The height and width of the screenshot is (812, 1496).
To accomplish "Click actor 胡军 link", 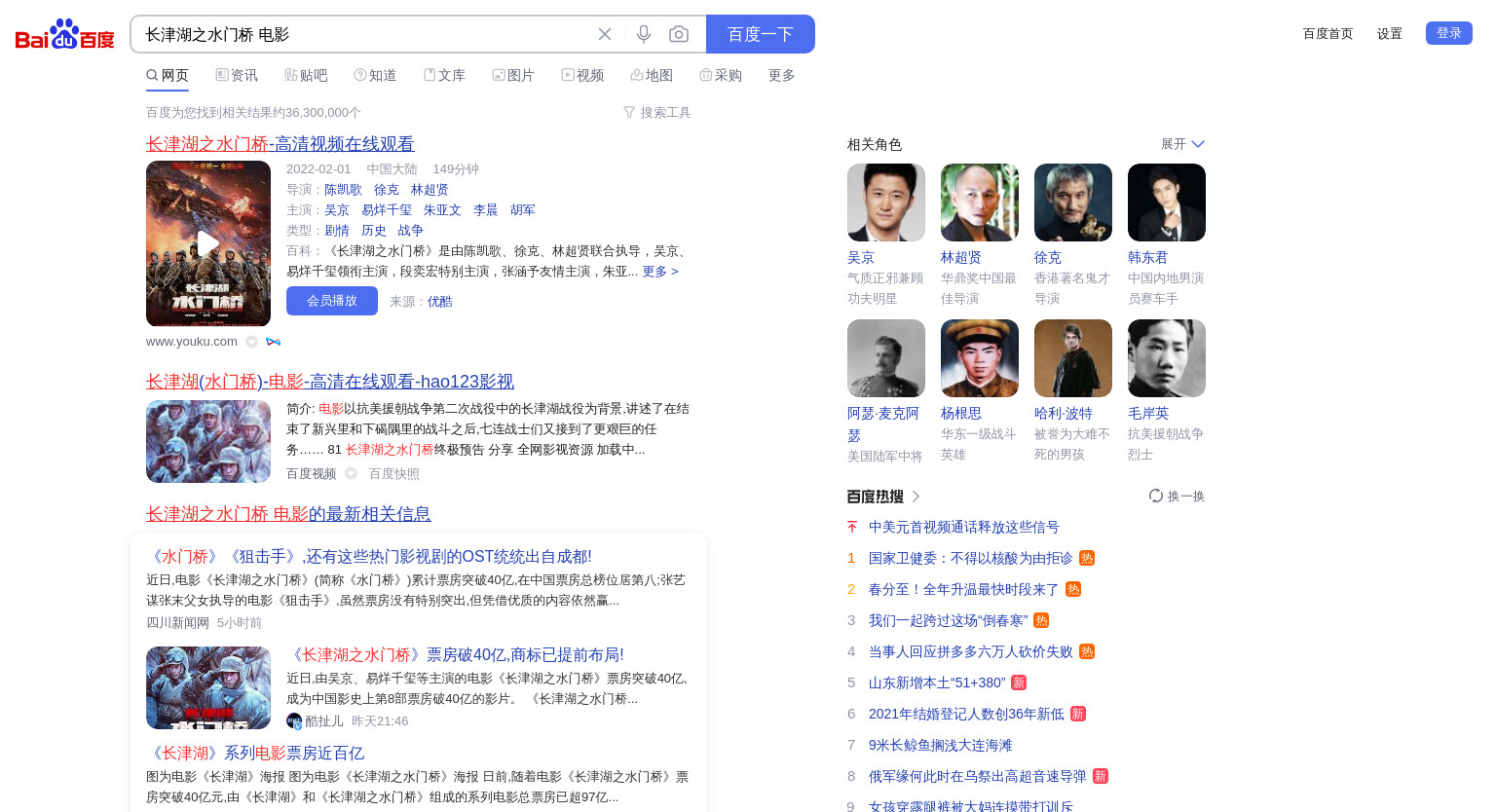I will [523, 210].
